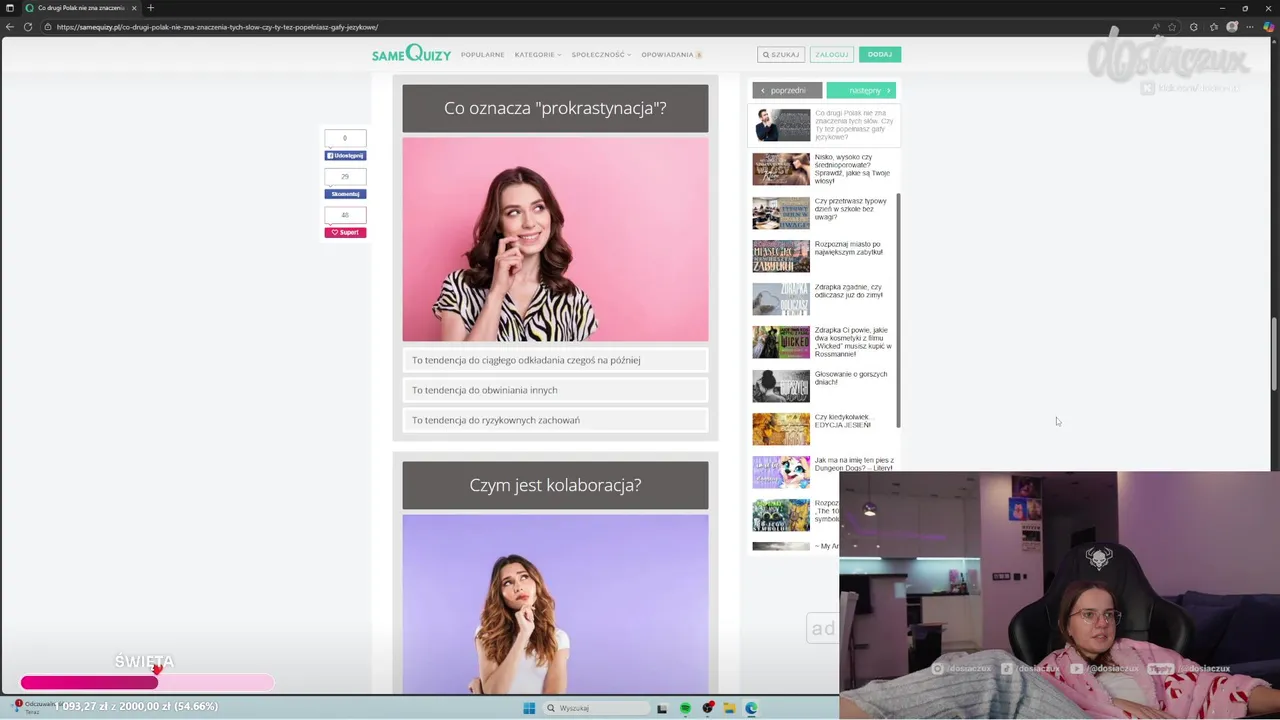Click the Zaloguj login button
Viewport: 1280px width, 720px height.
[831, 54]
